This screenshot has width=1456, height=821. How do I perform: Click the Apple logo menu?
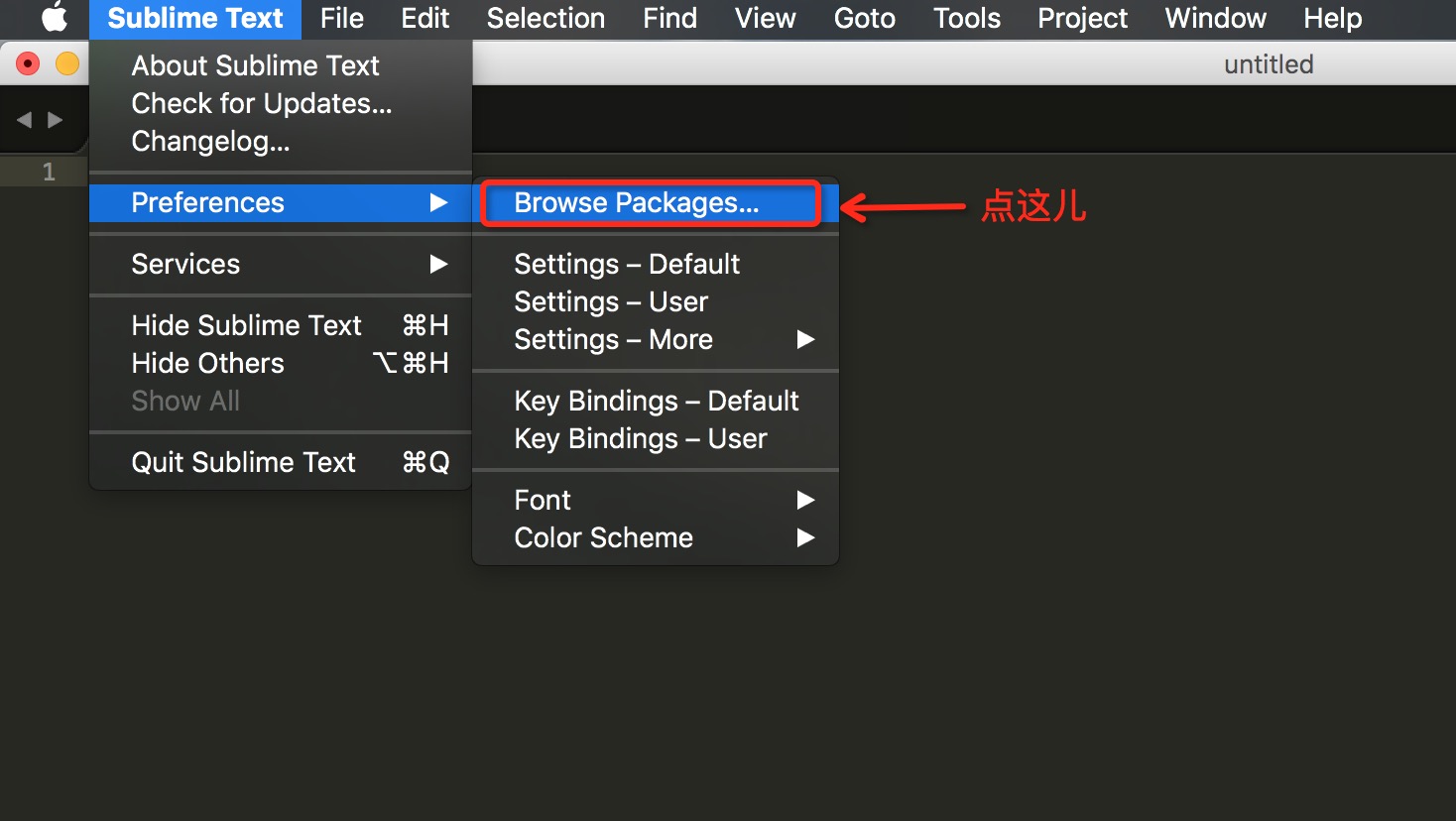click(55, 18)
